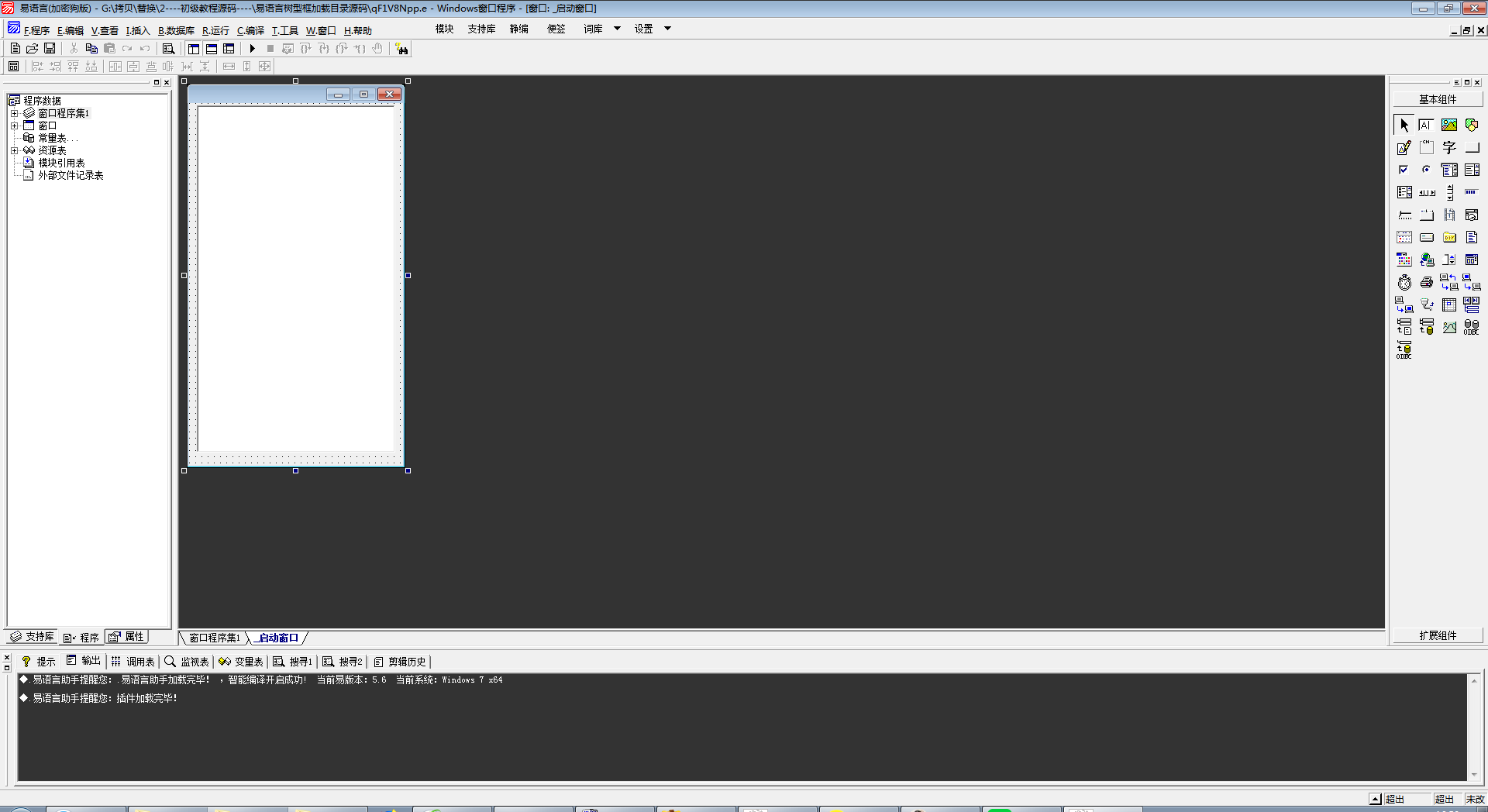Click the Save floppy disk icon
Image resolution: width=1488 pixels, height=812 pixels.
click(50, 49)
